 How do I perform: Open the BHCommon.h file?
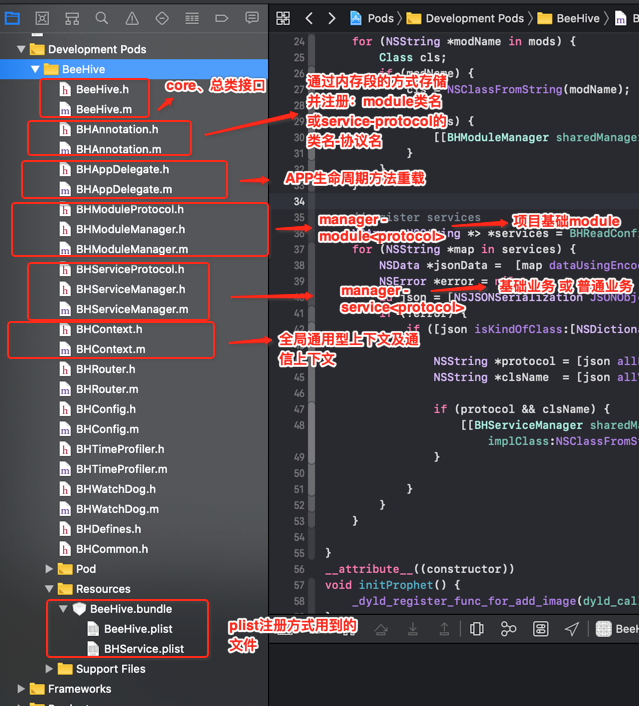pyautogui.click(x=104, y=549)
